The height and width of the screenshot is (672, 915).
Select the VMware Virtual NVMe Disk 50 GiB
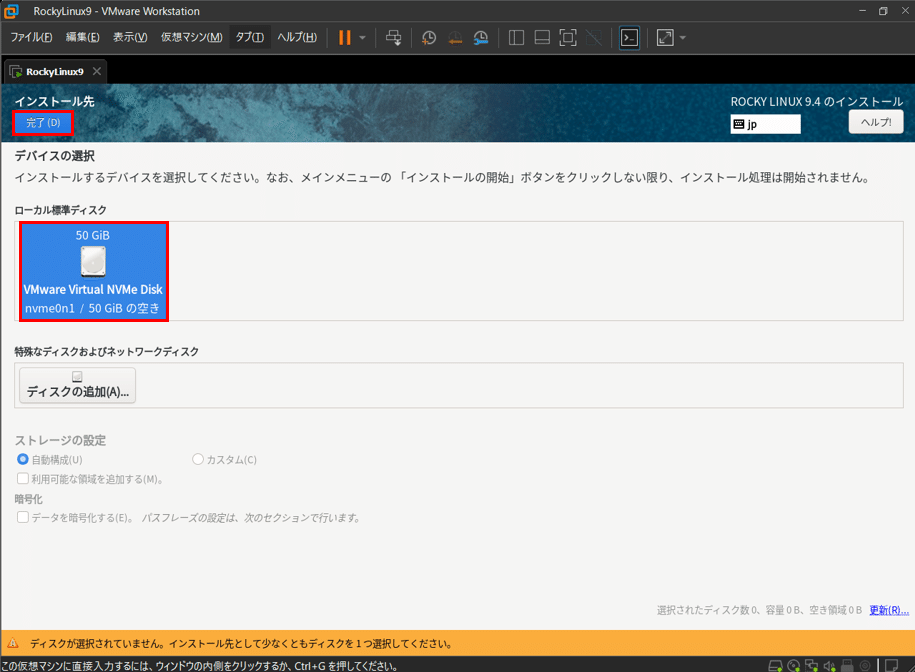[x=93, y=271]
